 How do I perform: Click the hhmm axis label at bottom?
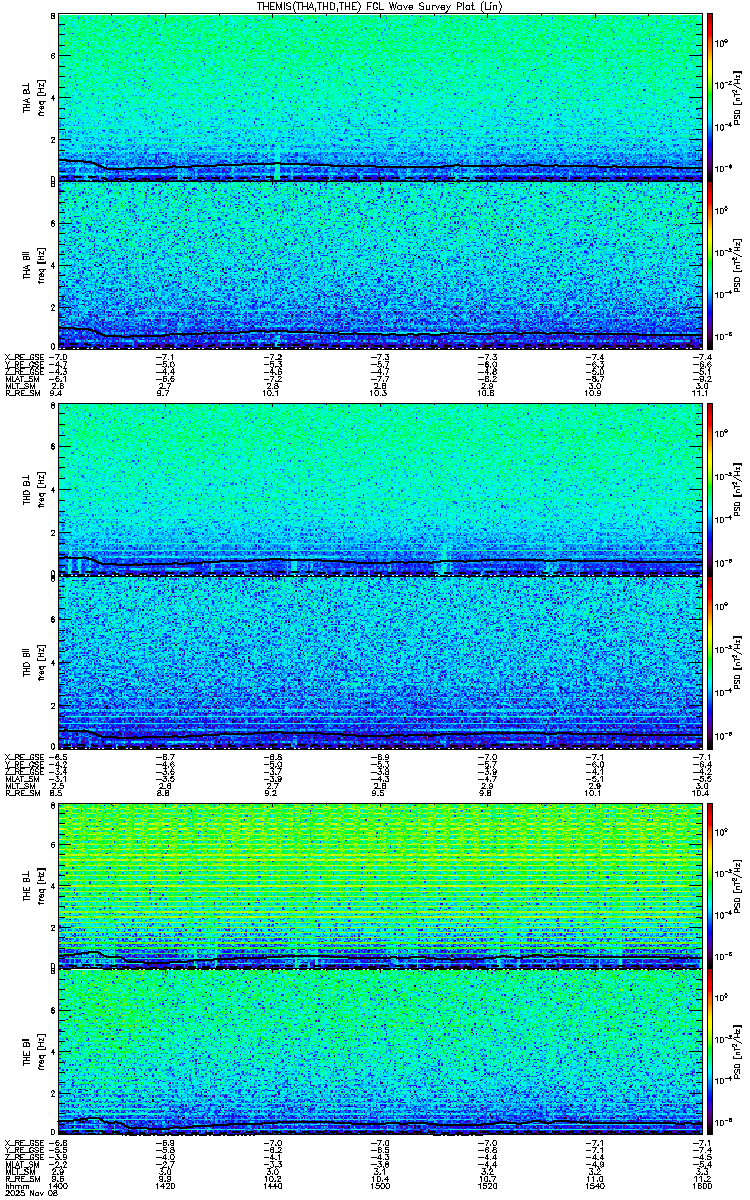click(15, 1186)
